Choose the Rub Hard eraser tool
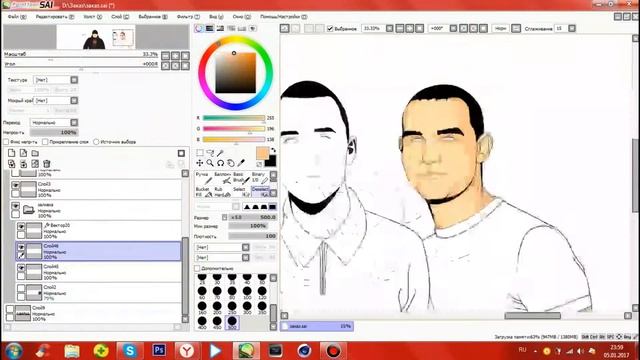Screen dimensions: 640x360 222,192
